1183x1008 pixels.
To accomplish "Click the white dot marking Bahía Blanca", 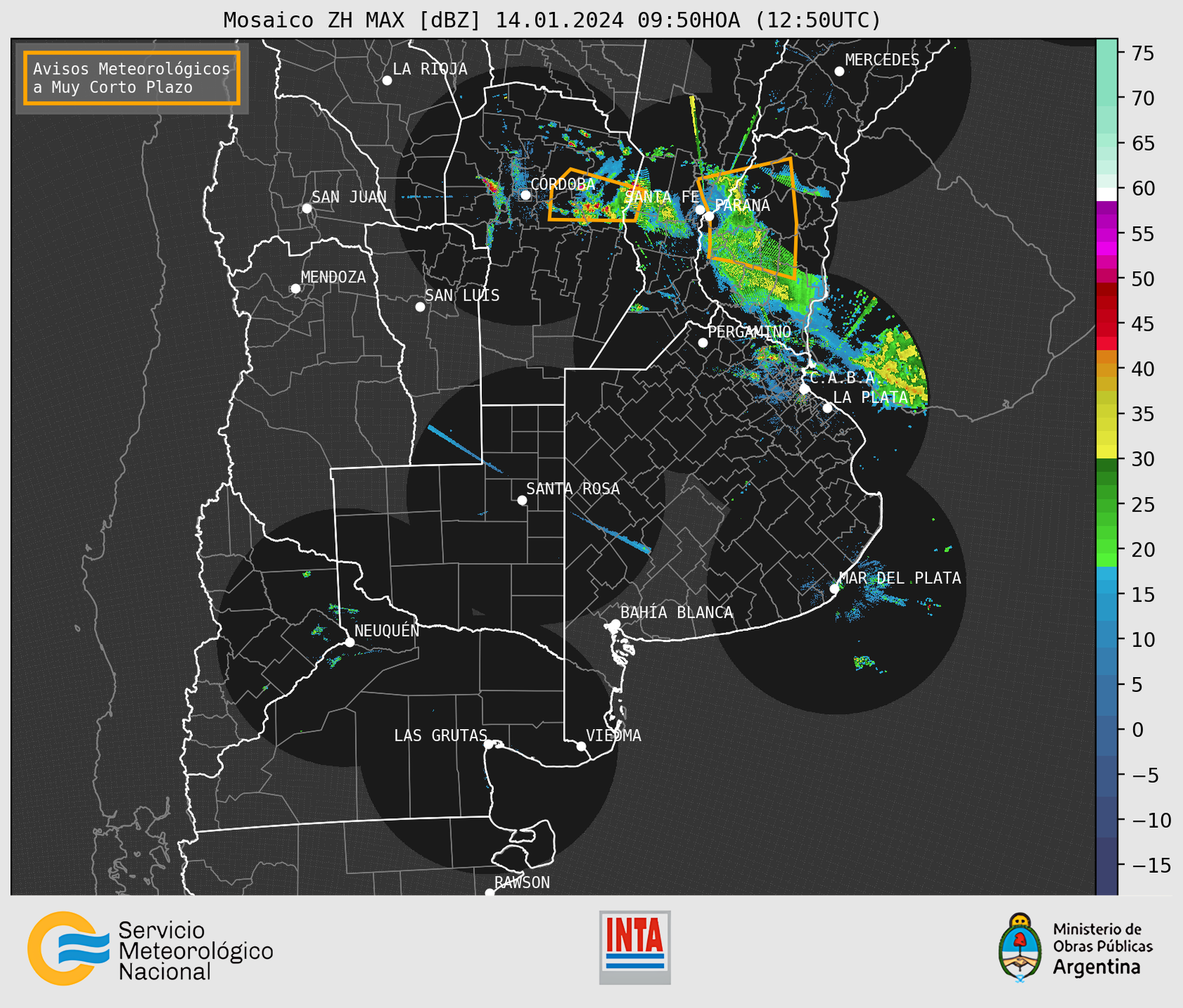I will 615,624.
